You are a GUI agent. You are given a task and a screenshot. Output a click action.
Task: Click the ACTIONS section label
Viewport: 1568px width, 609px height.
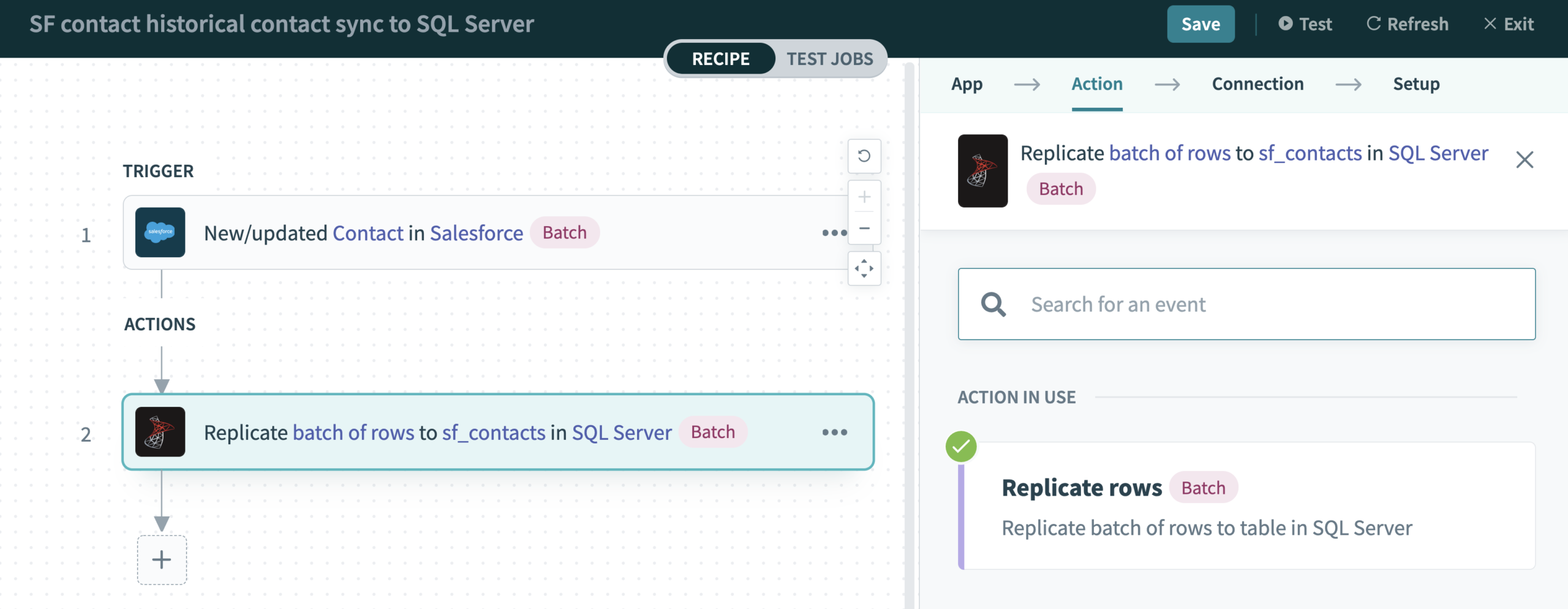(160, 324)
